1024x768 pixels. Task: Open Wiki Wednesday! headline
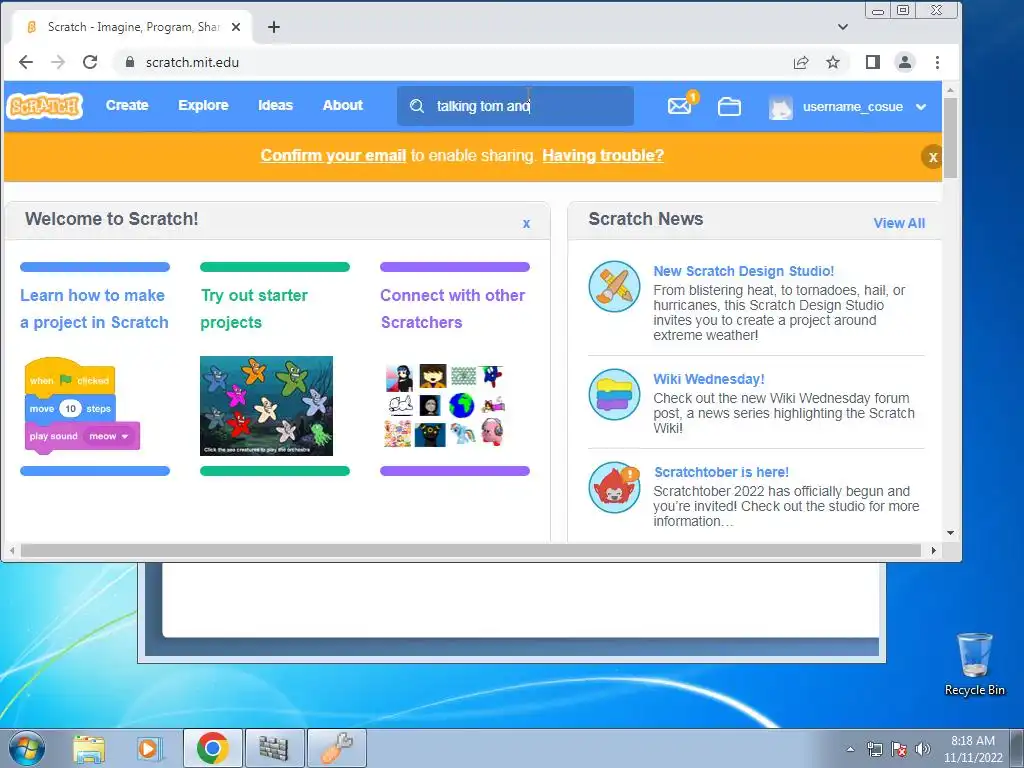709,379
